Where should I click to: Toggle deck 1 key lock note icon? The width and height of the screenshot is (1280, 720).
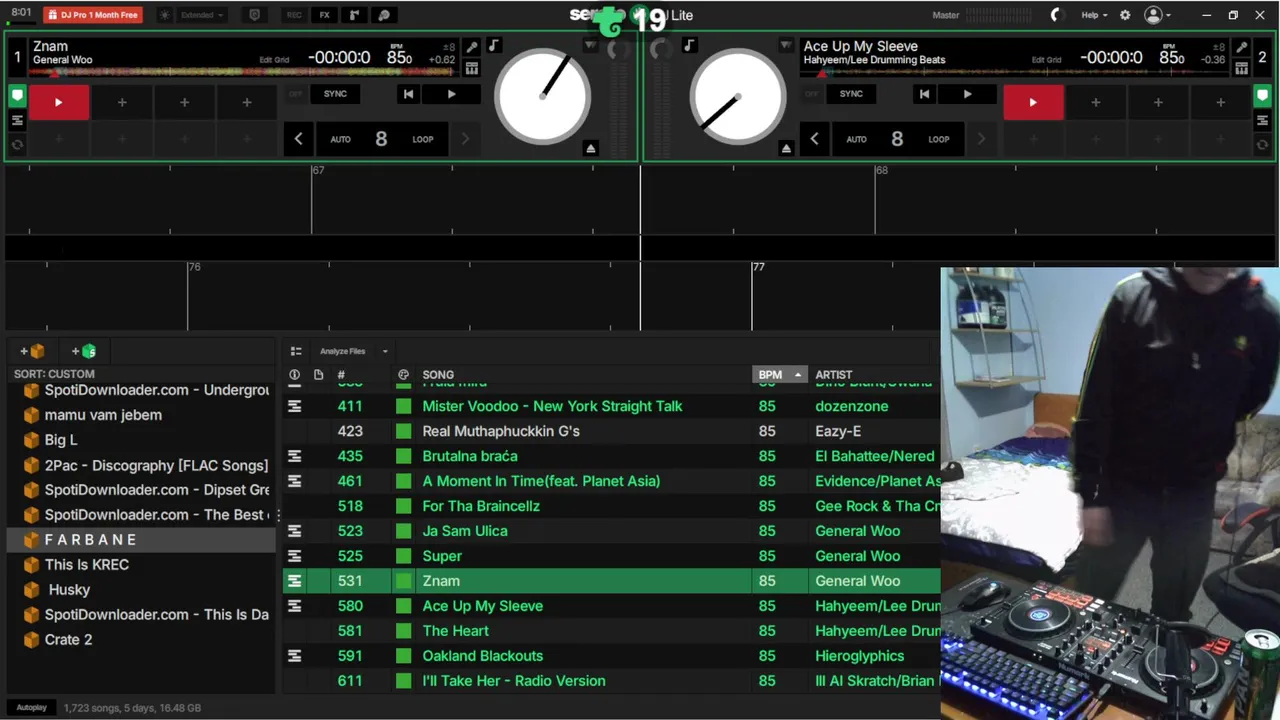coord(493,45)
